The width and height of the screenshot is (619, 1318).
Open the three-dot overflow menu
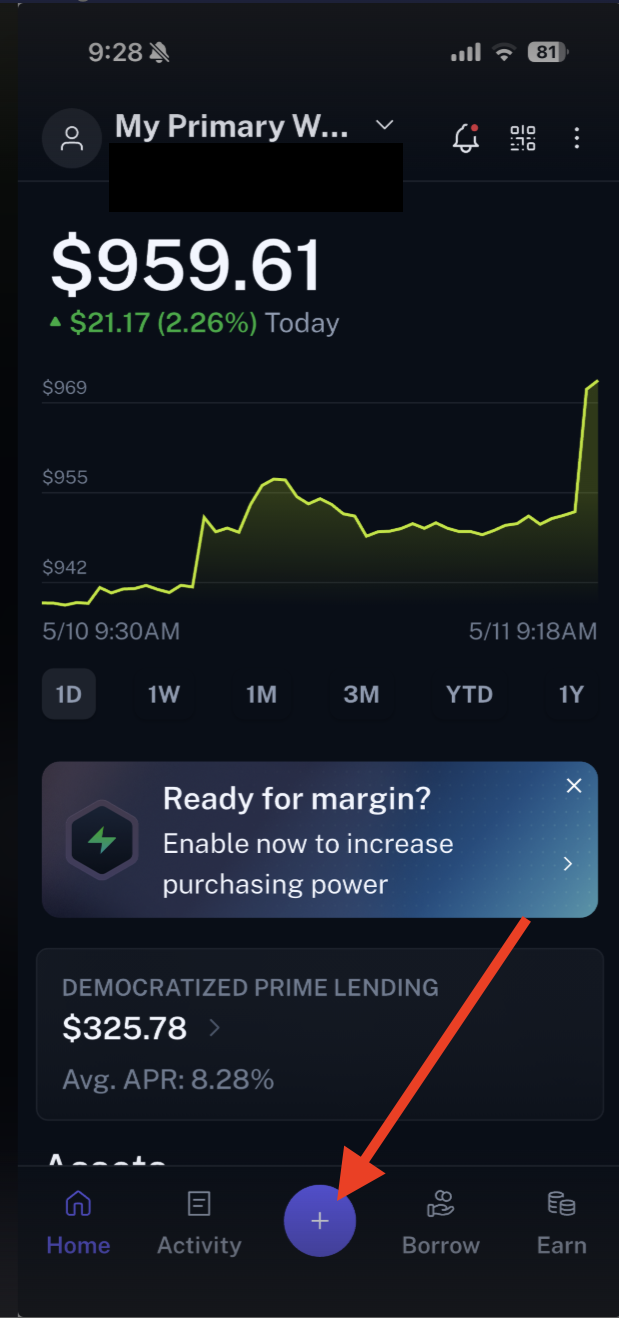pos(577,138)
